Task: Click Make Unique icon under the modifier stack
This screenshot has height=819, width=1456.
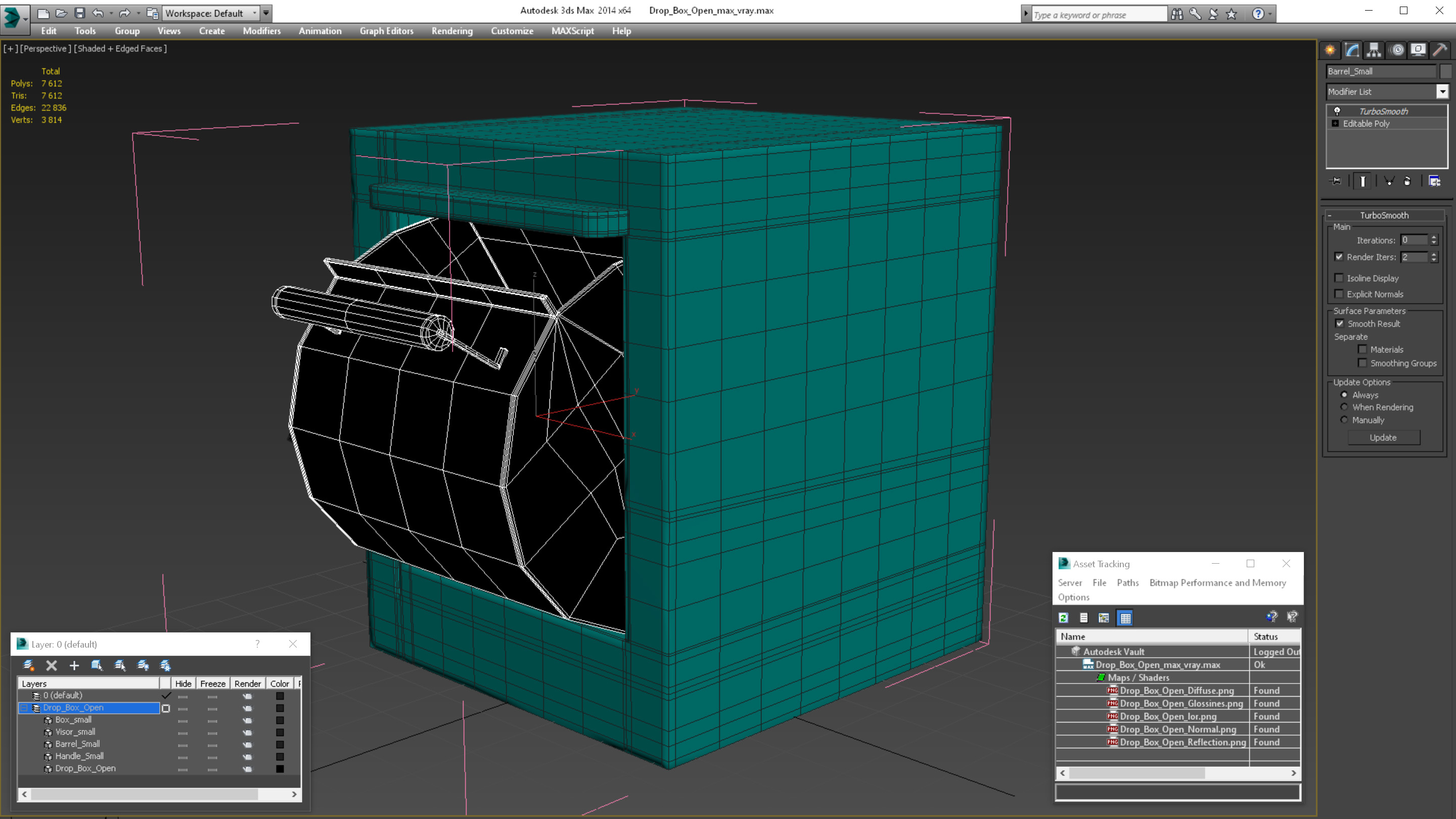Action: click(x=1389, y=181)
